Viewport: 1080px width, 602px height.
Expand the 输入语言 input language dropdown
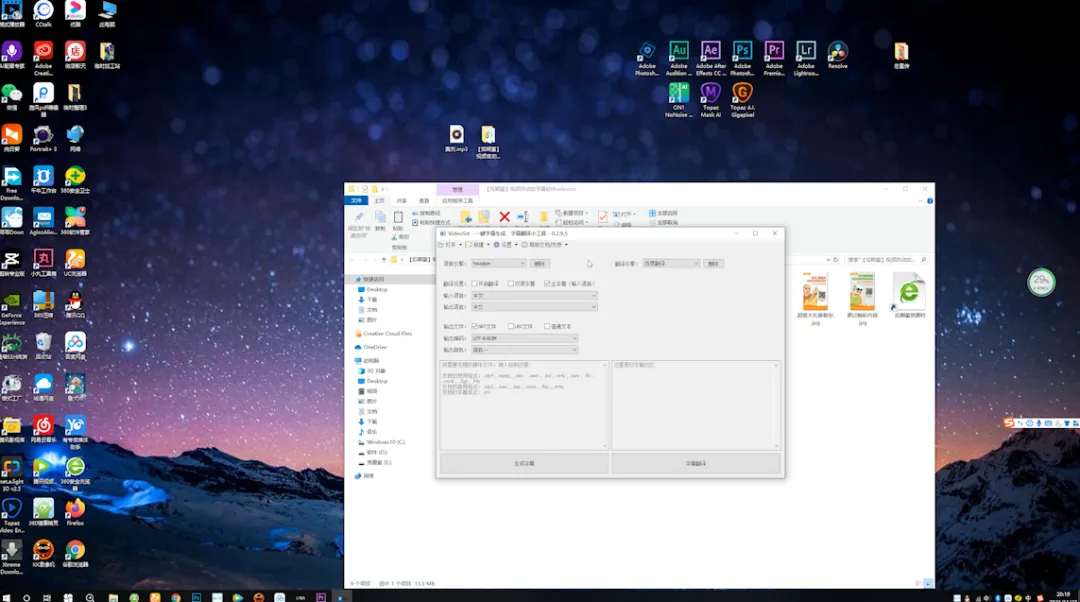click(533, 295)
